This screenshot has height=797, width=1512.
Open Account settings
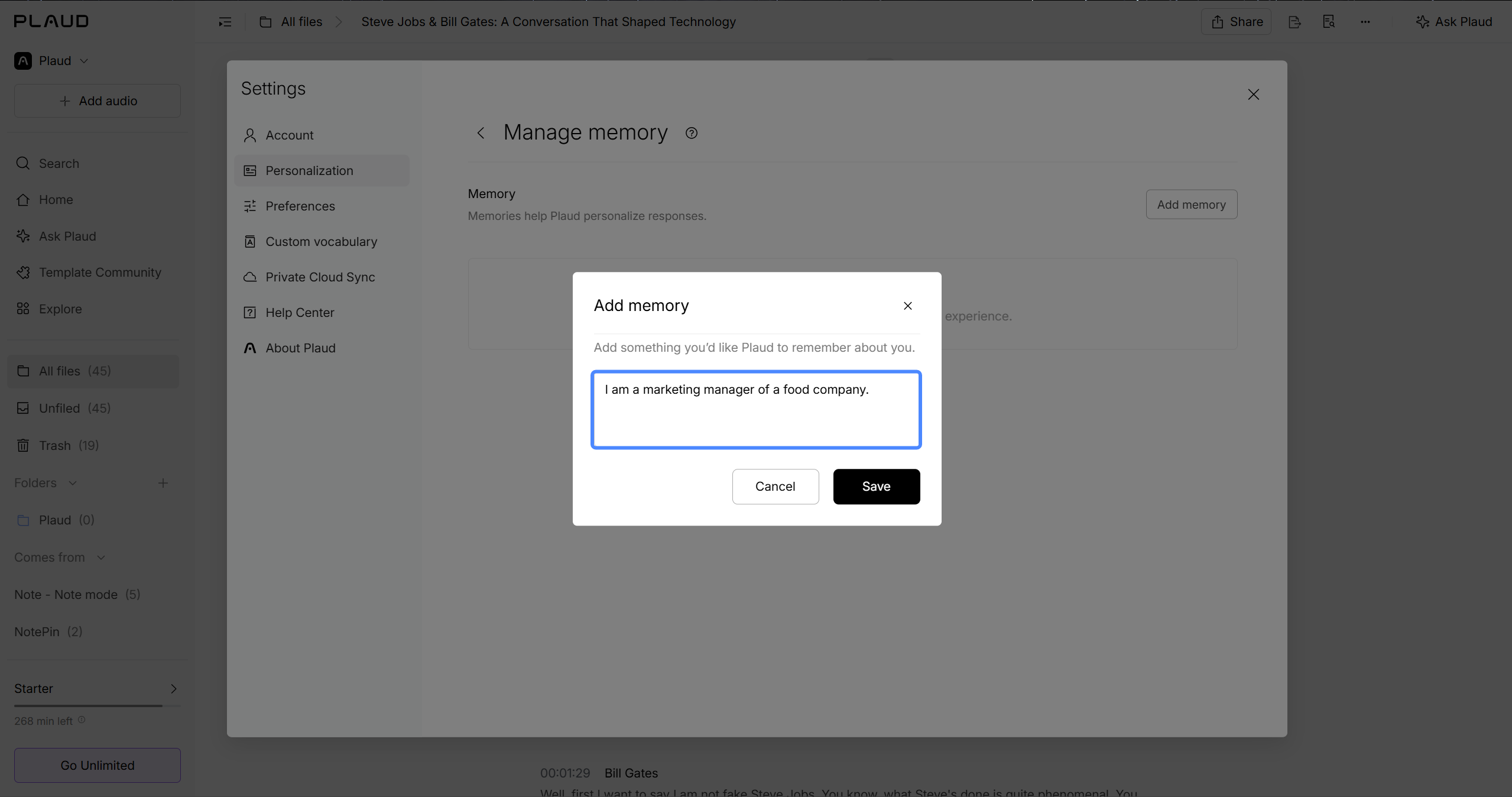(322, 135)
